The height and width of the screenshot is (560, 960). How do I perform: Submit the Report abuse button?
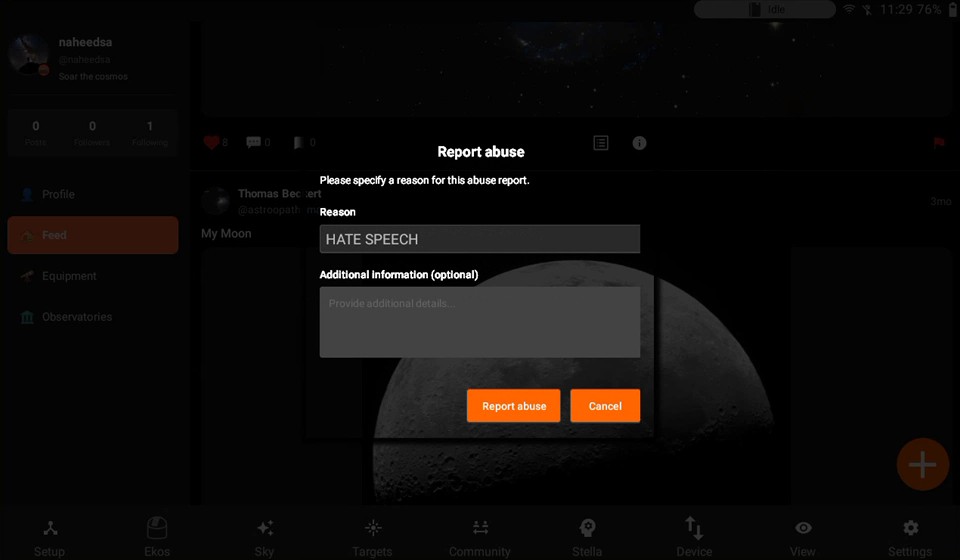513,406
